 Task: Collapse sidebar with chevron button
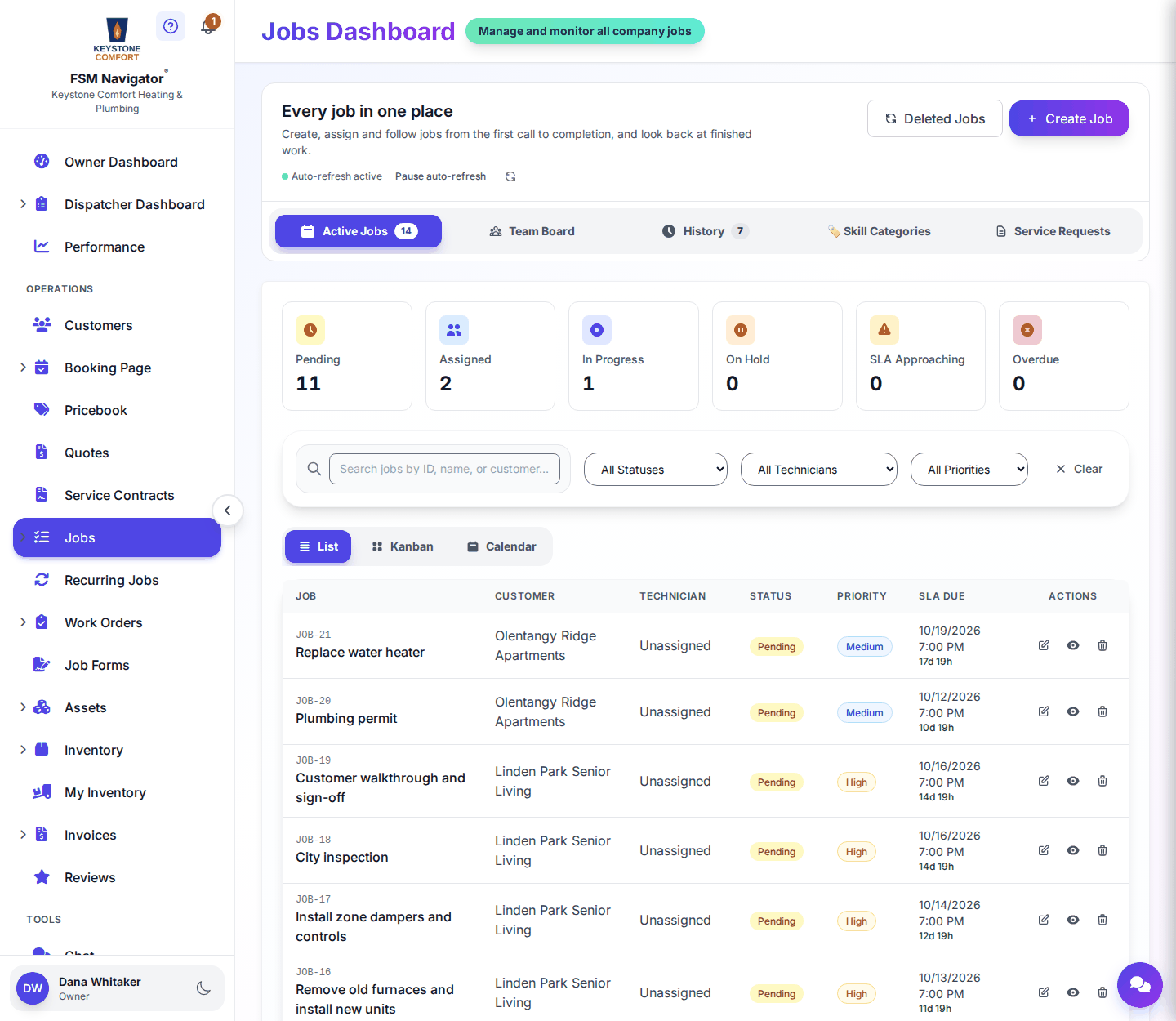tap(228, 510)
